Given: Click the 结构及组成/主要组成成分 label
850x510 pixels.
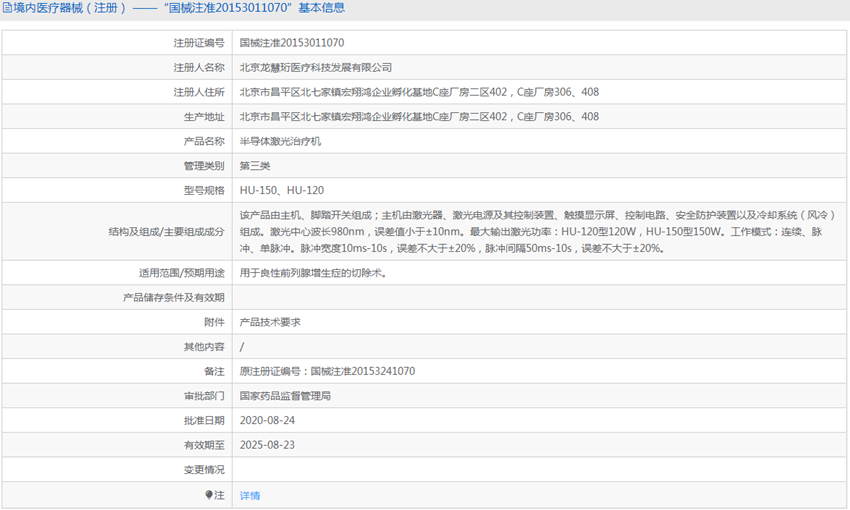Looking at the screenshot, I should pos(166,231).
